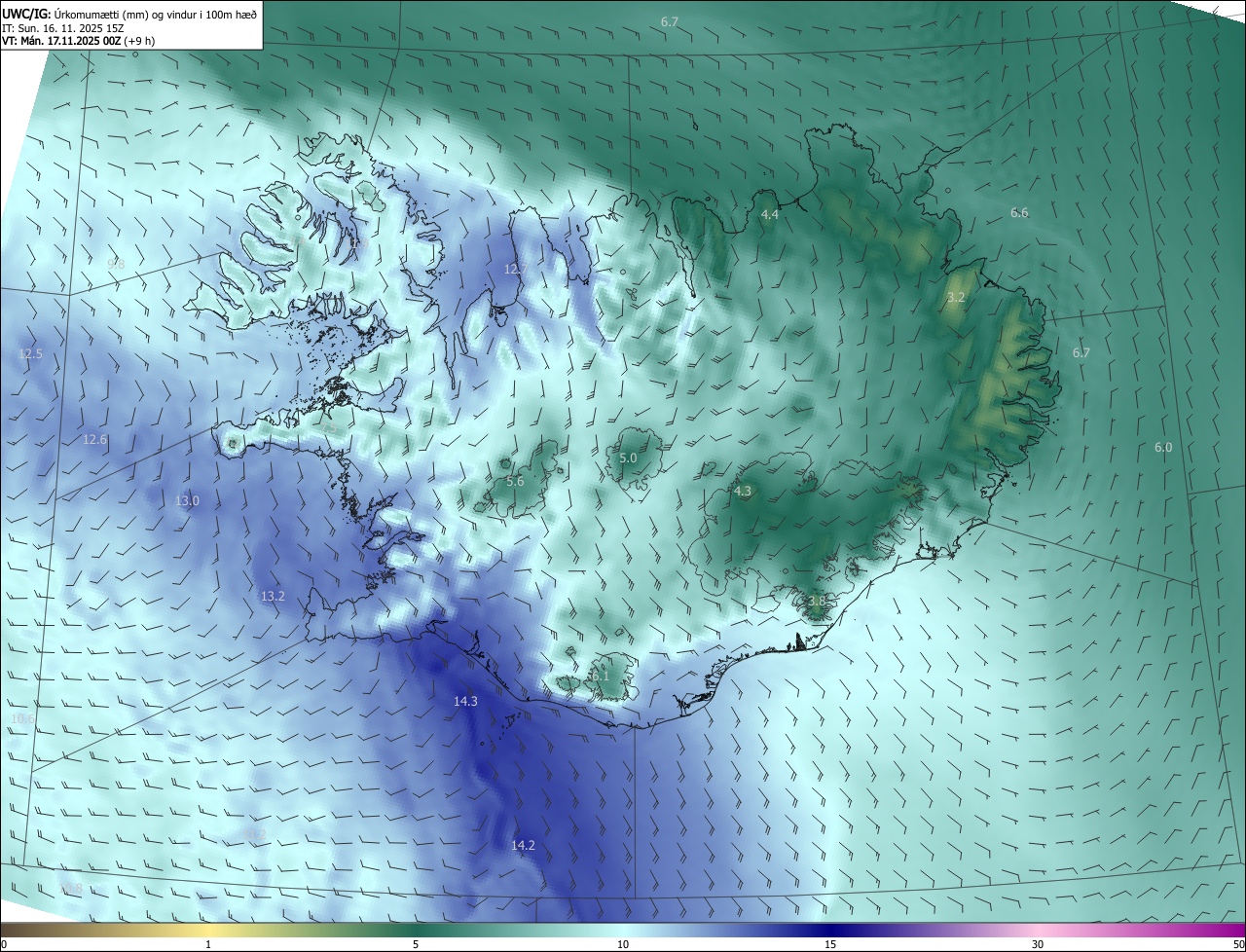Click the 4.4 value label on the map
This screenshot has width=1246, height=952.
[x=770, y=214]
